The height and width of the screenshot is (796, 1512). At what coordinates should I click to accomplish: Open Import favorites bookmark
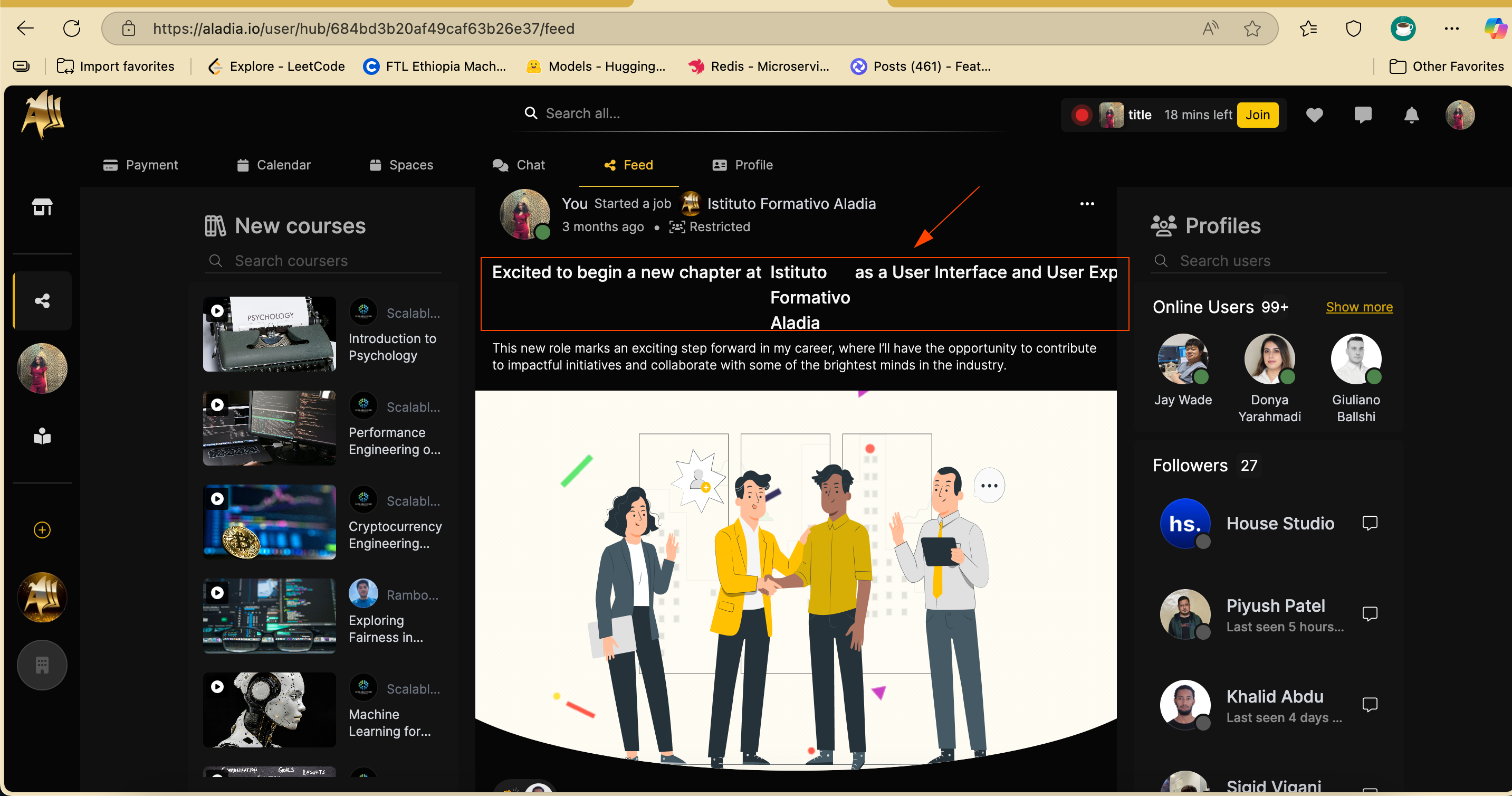116,67
